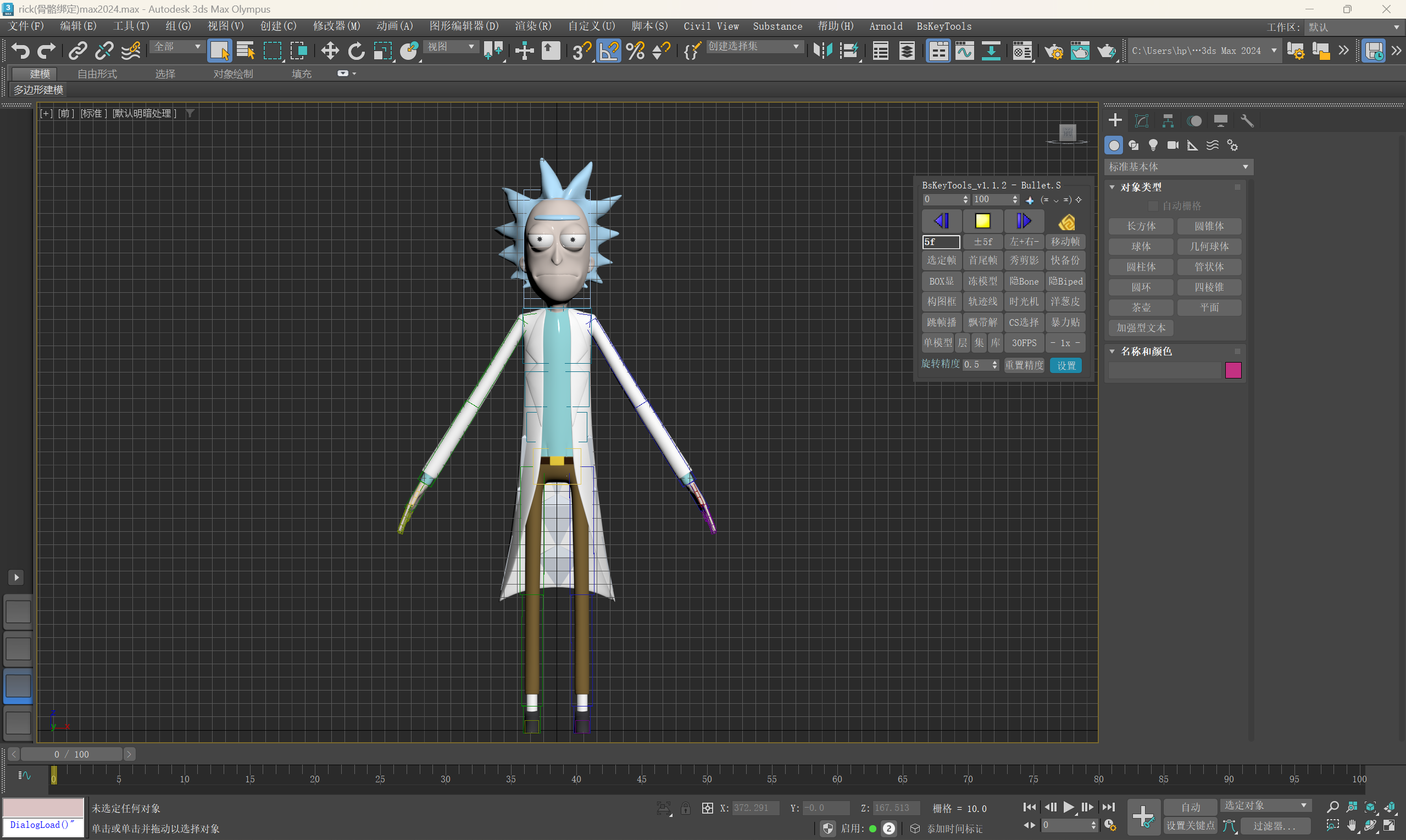Viewport: 1406px width, 840px height.
Task: Activate the Select and Rotate tool
Action: click(x=356, y=51)
